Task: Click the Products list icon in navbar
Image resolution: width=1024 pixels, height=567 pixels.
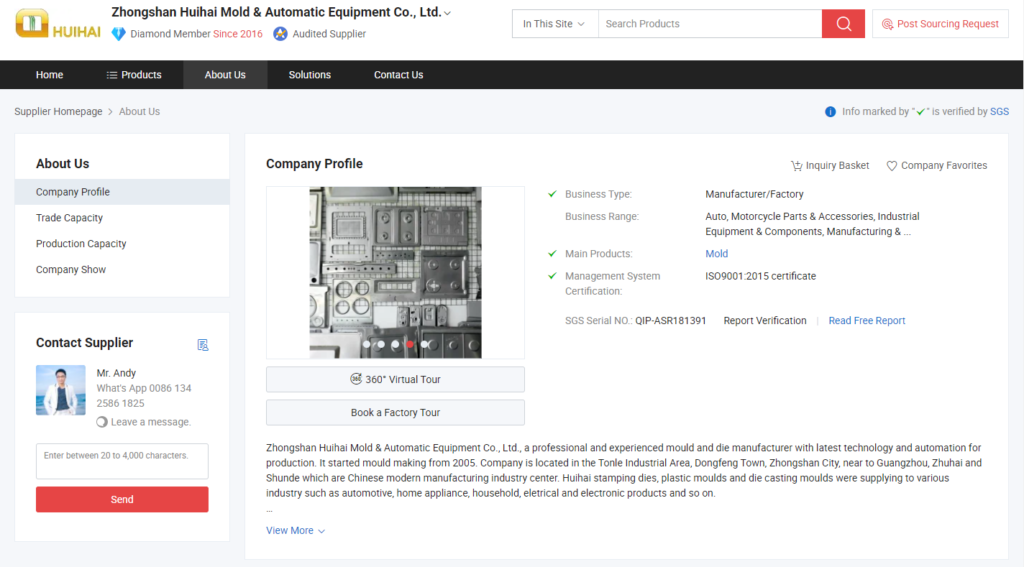Action: pos(112,75)
